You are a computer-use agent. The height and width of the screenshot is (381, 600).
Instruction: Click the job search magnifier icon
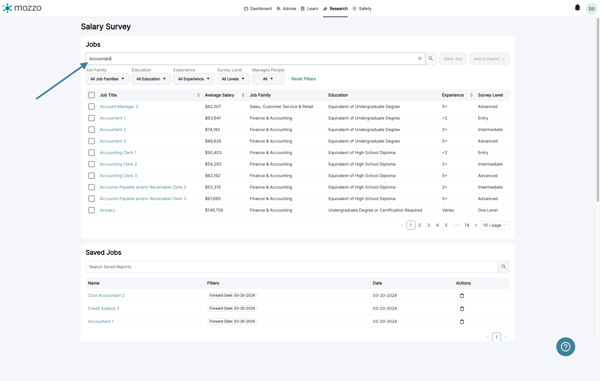(431, 59)
